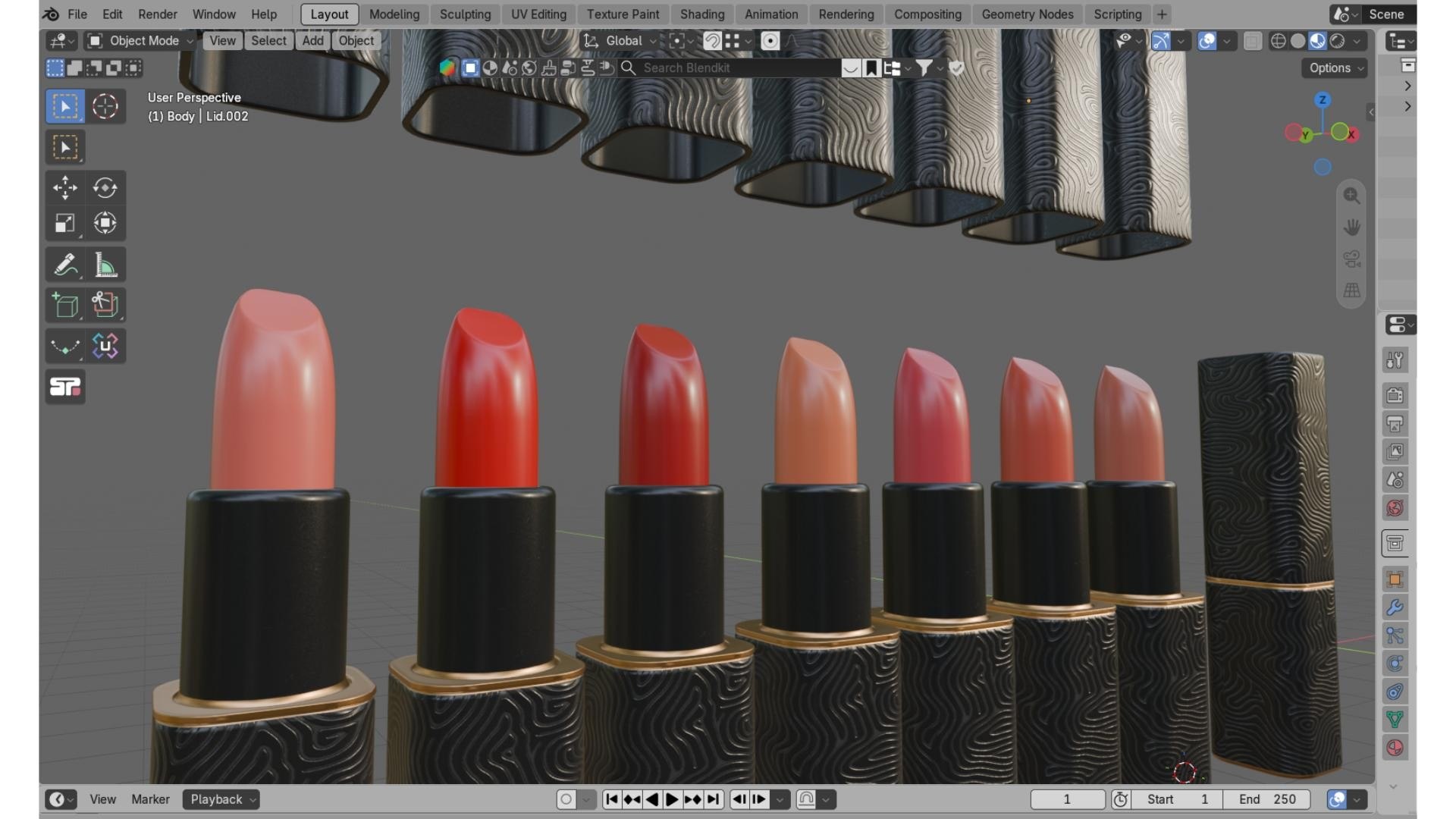Screen dimensions: 1456x819
Task: Open the viewport Select menu
Action: click(268, 41)
